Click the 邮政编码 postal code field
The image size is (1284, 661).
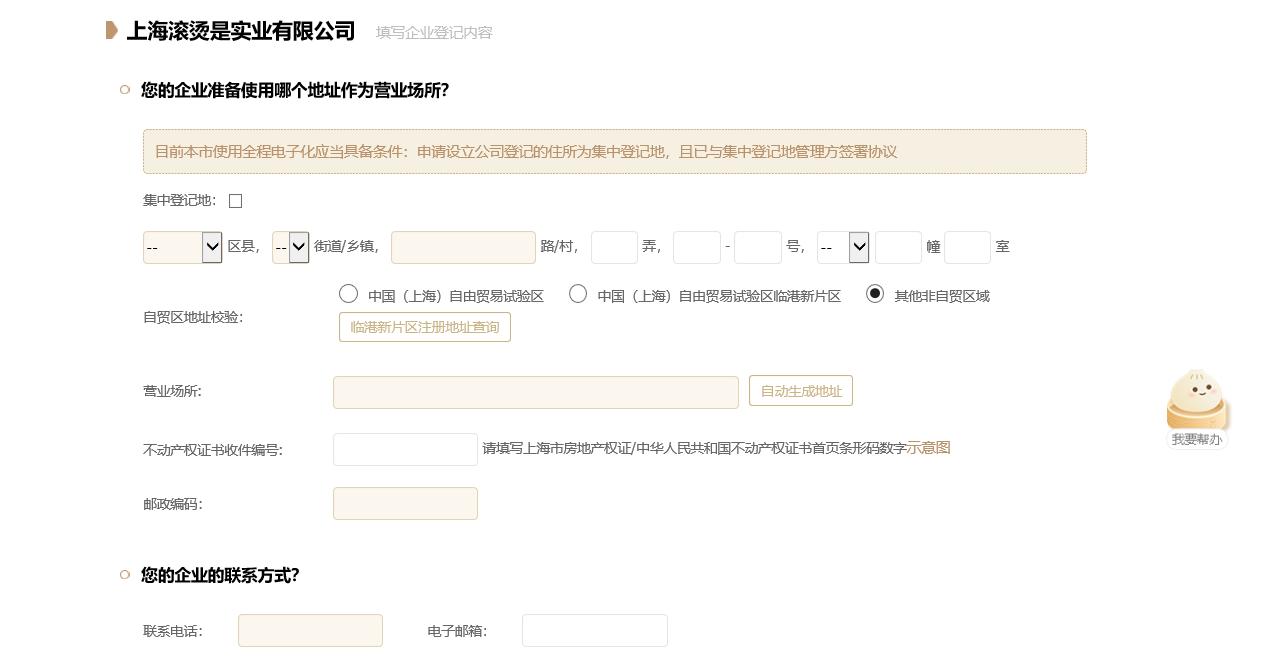[405, 503]
